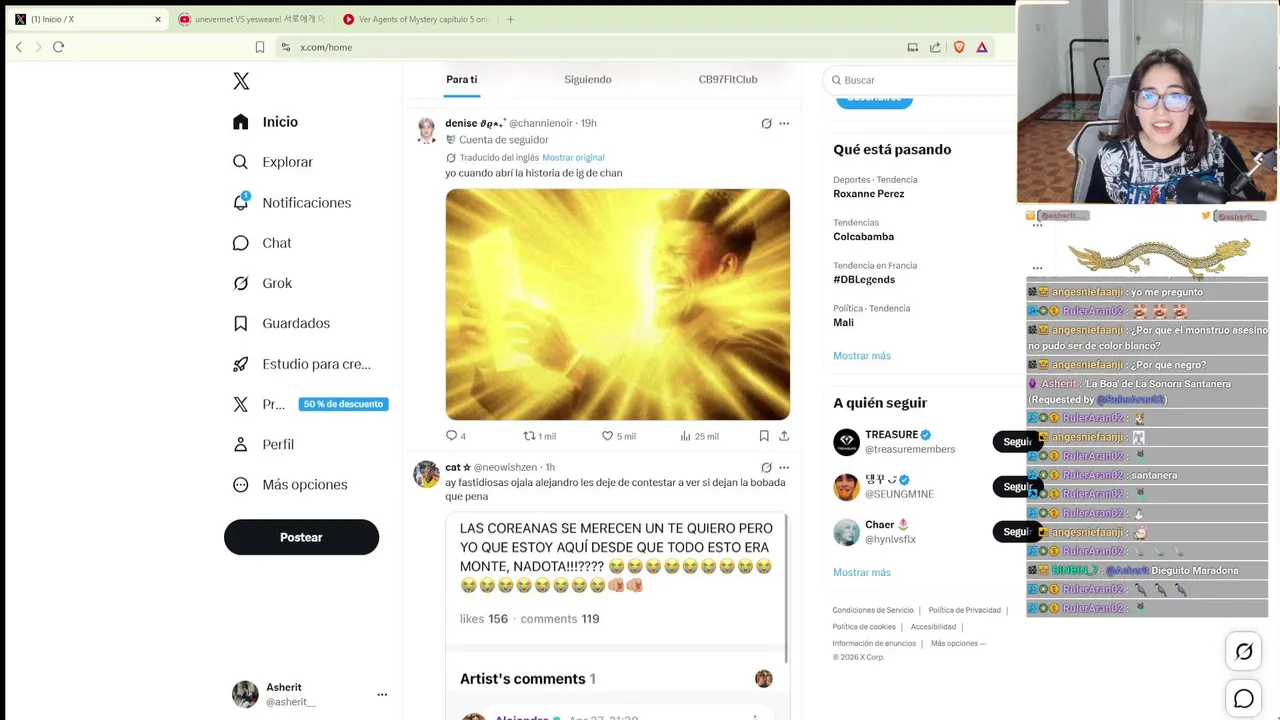Expand Más opciones footer menu
The image size is (1280, 720).
coord(958,643)
